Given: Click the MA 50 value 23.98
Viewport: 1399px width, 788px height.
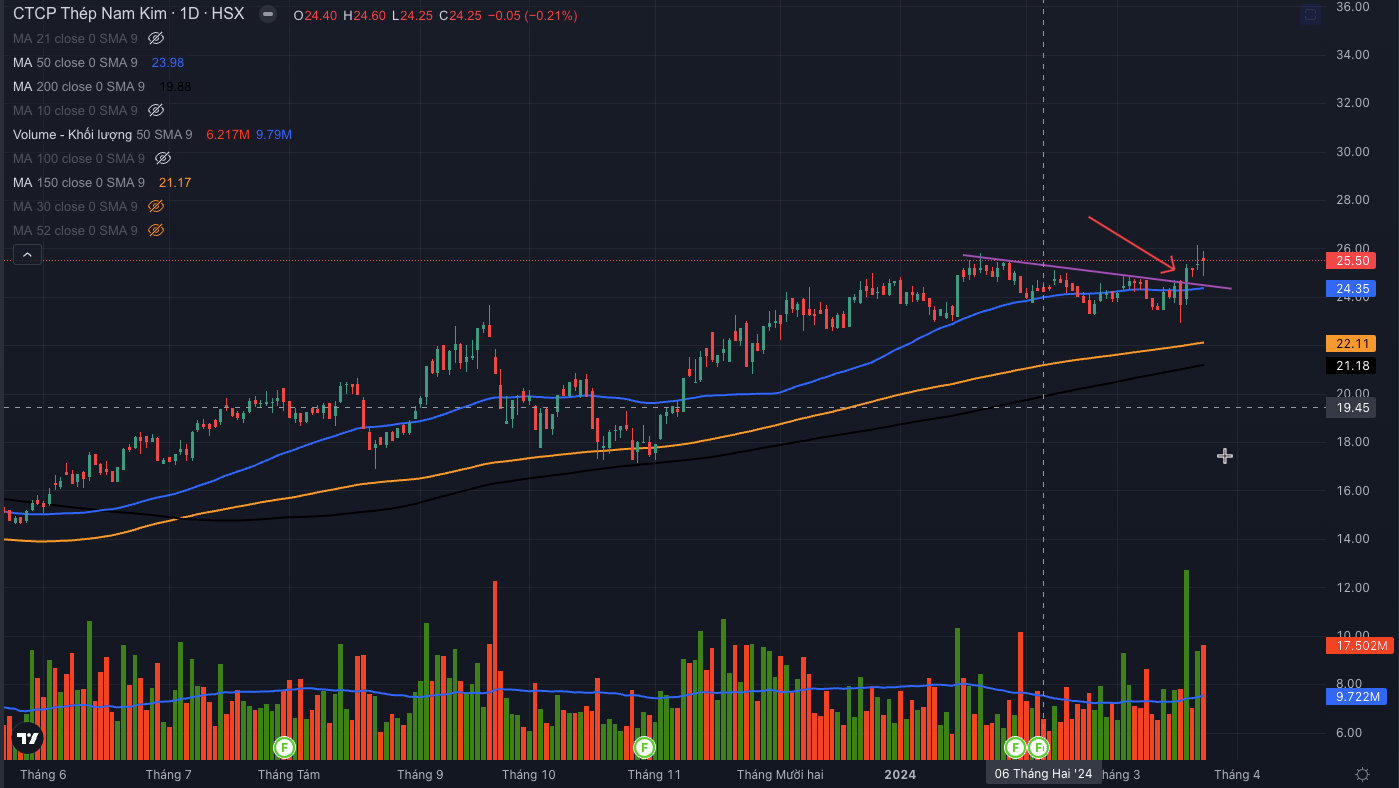Looking at the screenshot, I should (x=167, y=62).
